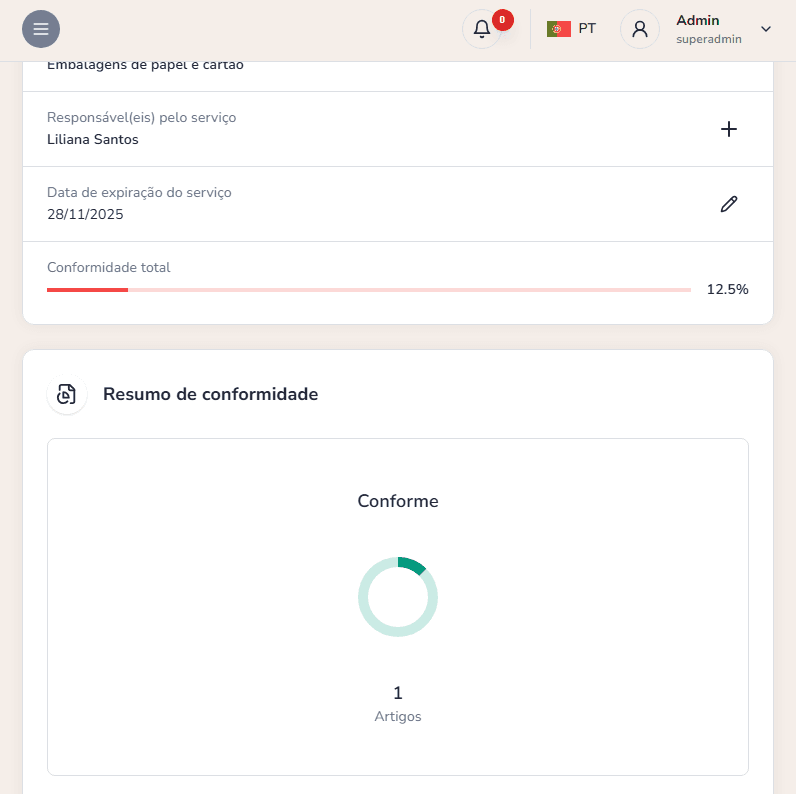Click the red notification count badge
Image resolution: width=796 pixels, height=794 pixels.
tap(503, 19)
